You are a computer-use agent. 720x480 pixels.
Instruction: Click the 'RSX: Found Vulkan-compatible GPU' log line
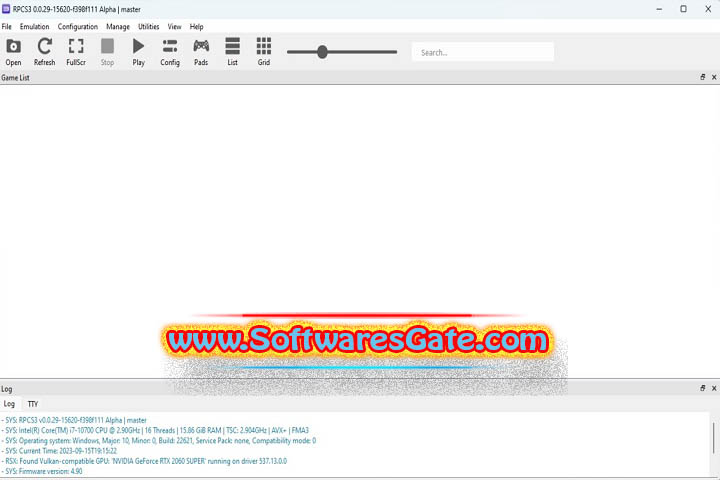[x=144, y=461]
